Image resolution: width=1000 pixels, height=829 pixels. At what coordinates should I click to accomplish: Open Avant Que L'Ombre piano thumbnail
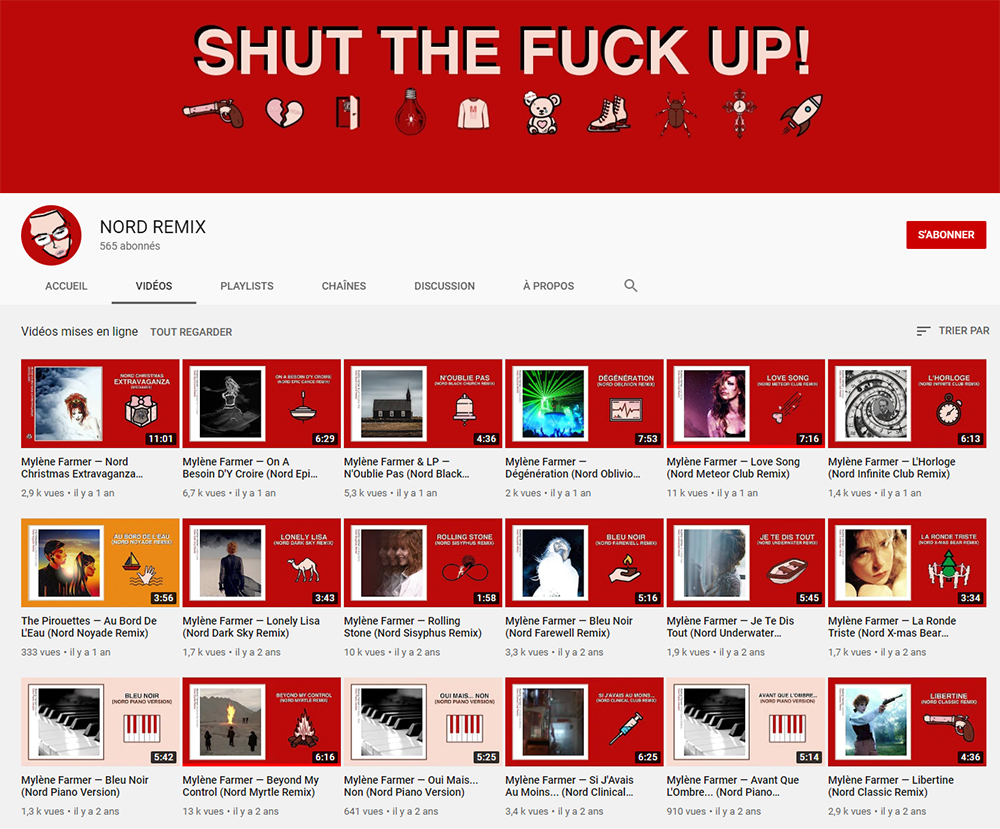[746, 721]
